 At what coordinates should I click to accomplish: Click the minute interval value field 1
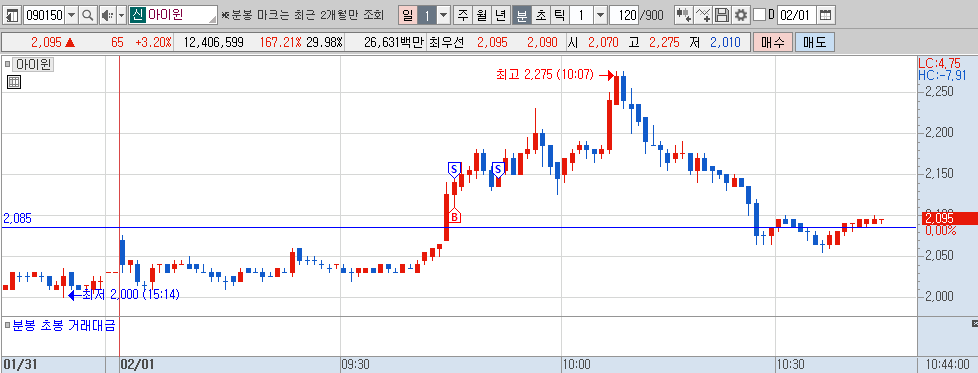[581, 15]
